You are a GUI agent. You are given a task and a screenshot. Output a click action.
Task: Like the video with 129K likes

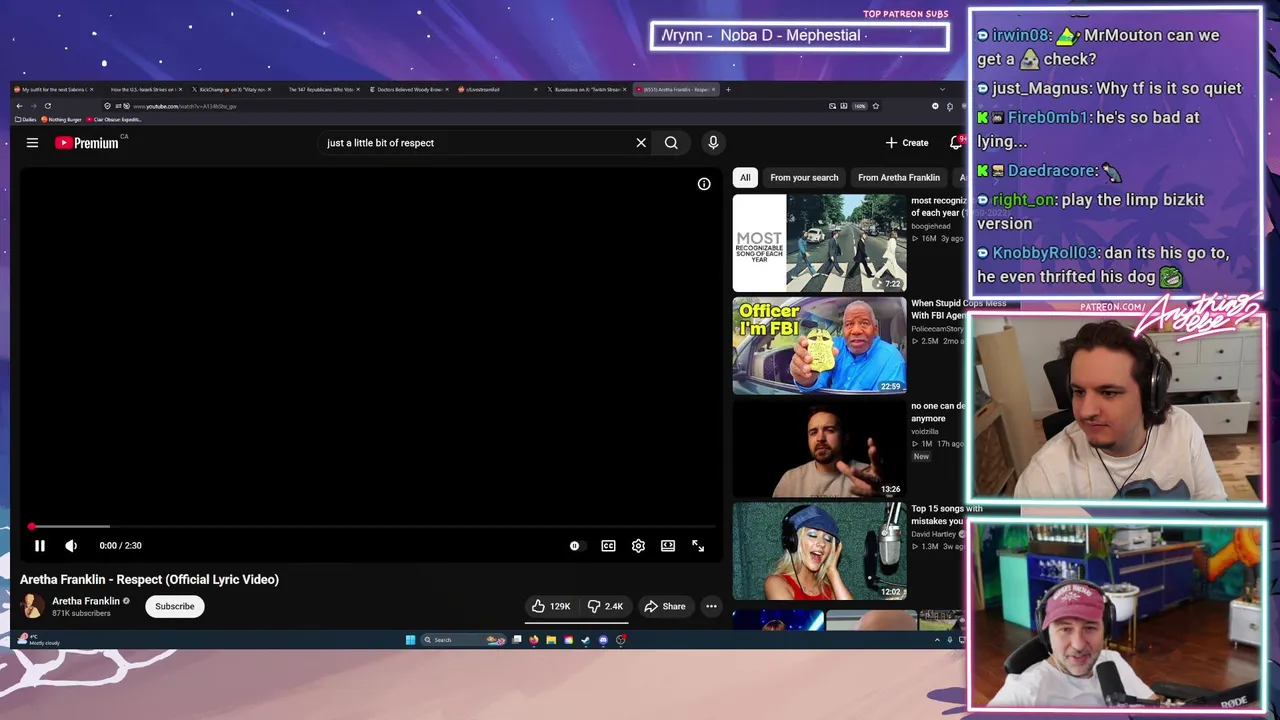(551, 606)
